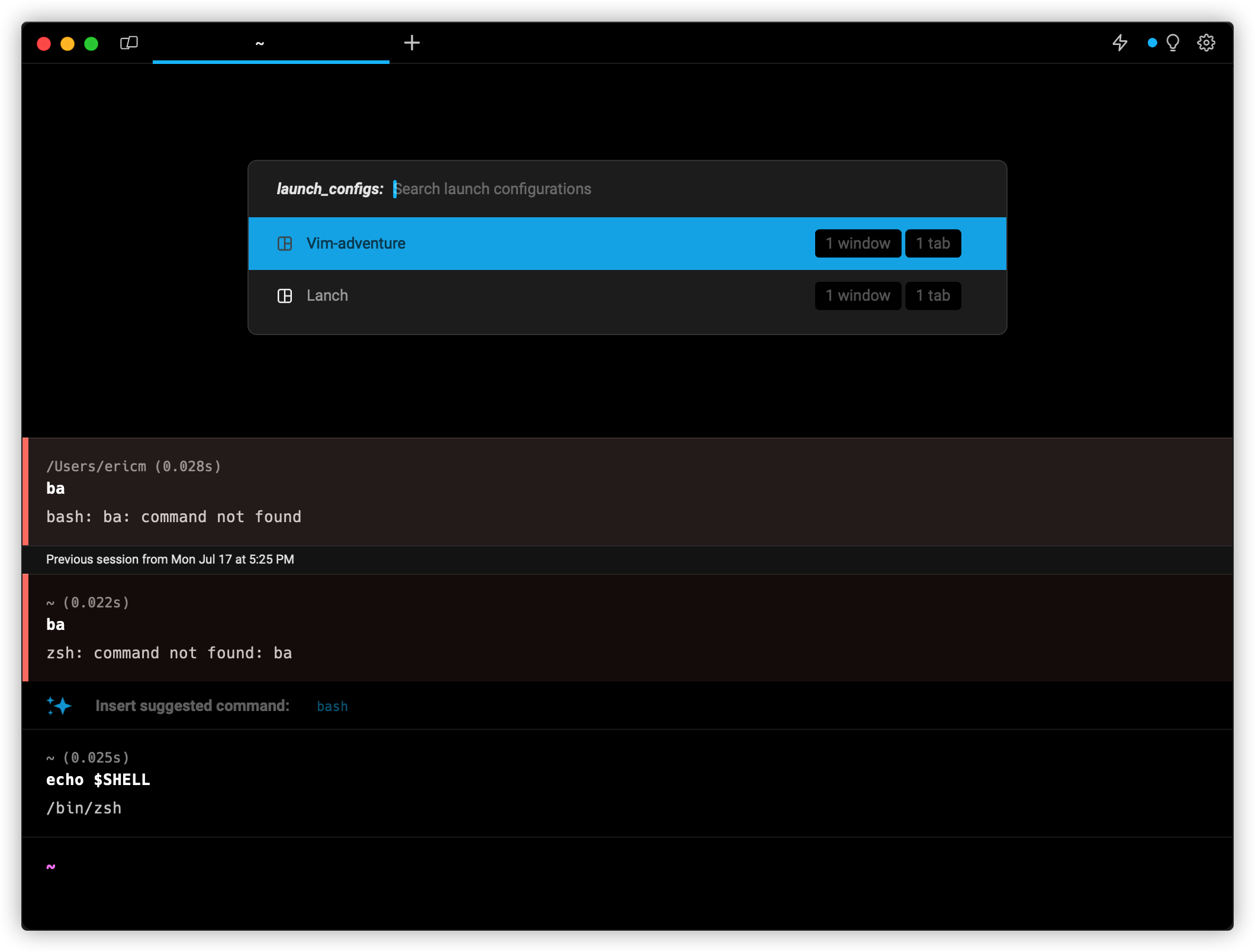
Task: Click the AI sparkle icon beside suggested command
Action: pyautogui.click(x=59, y=706)
